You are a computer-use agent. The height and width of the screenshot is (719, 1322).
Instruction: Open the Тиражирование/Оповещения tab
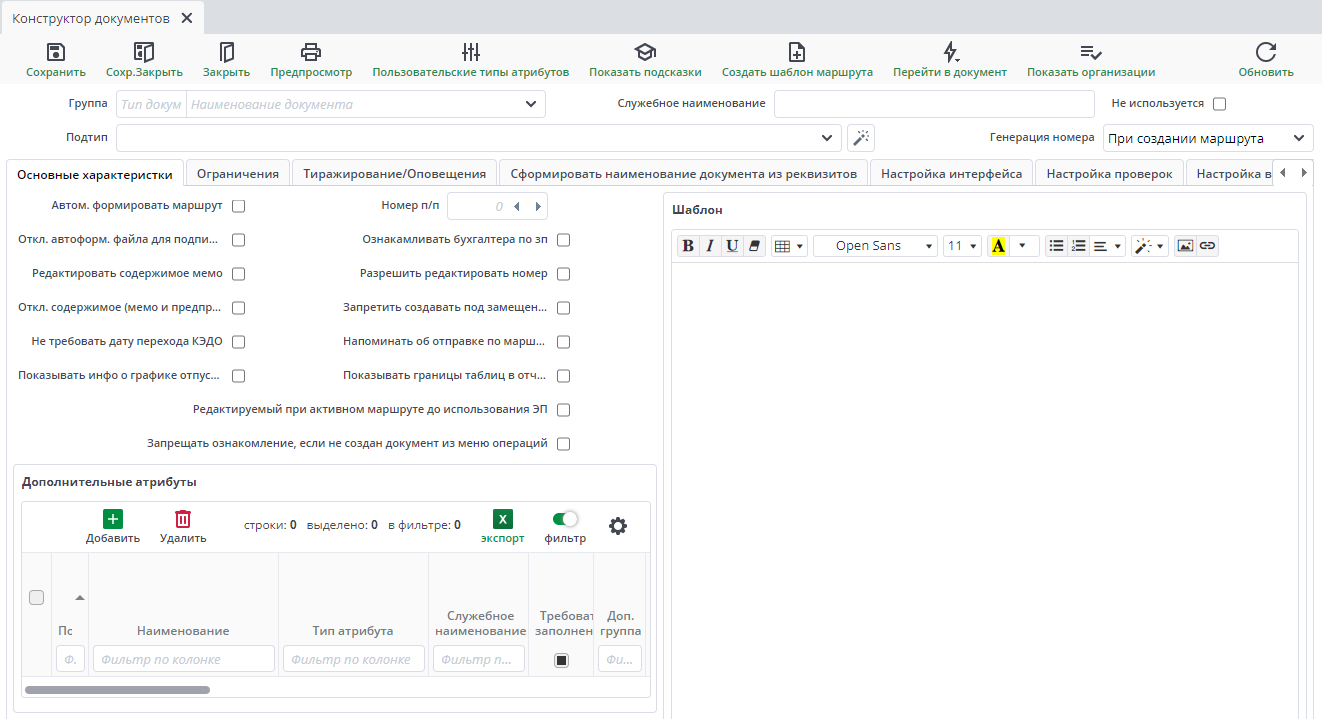click(x=394, y=173)
